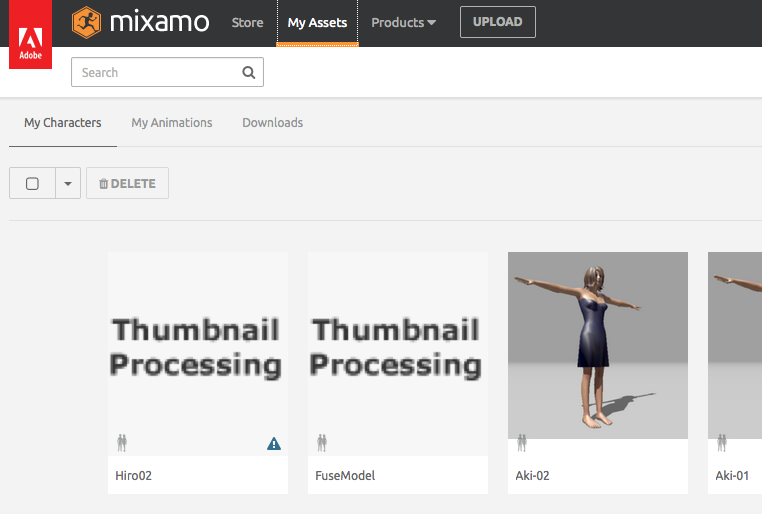
Task: Open the selection options dropdown arrow
Action: [x=68, y=184]
